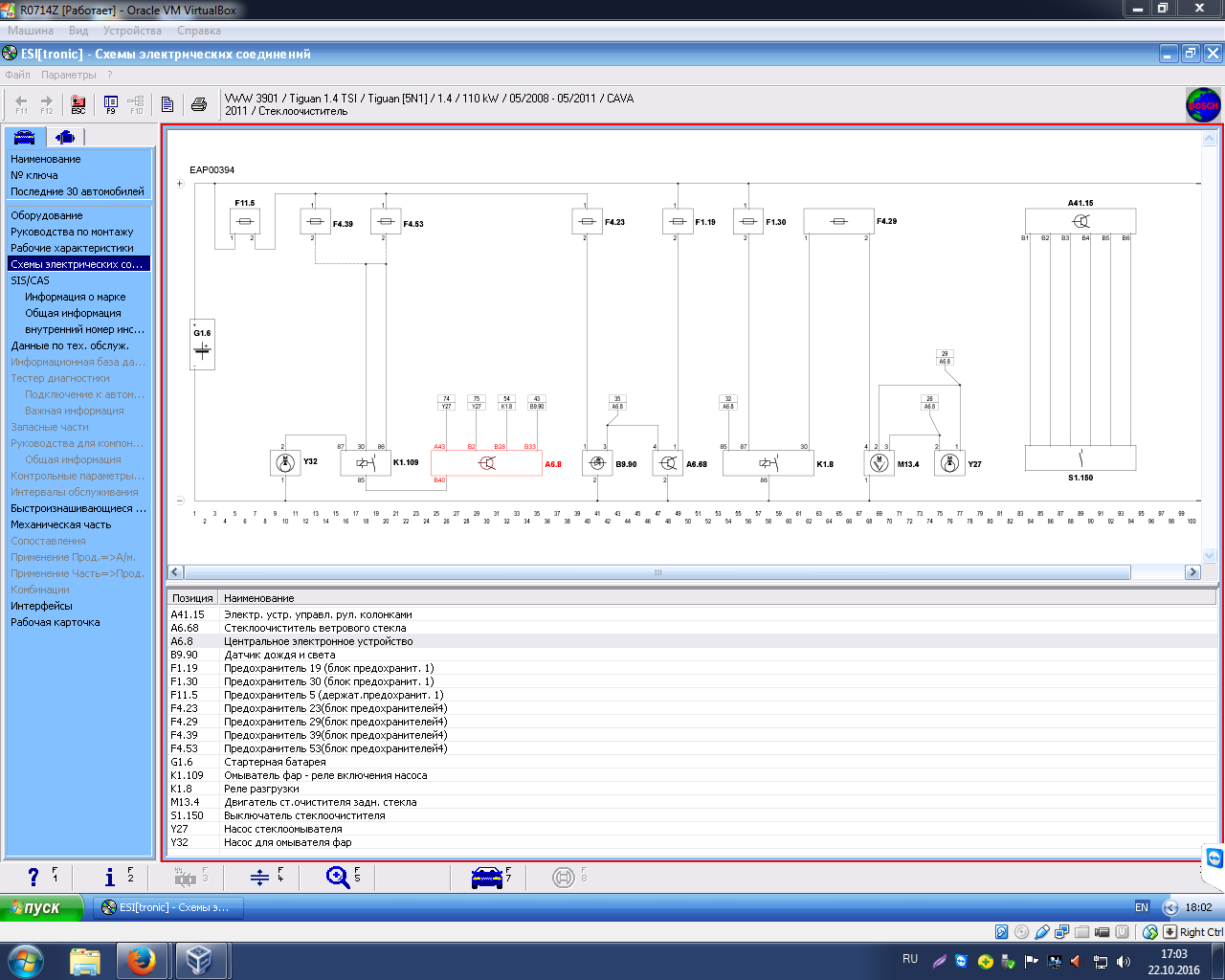Activate the F5 zoom magnifier

[338, 876]
